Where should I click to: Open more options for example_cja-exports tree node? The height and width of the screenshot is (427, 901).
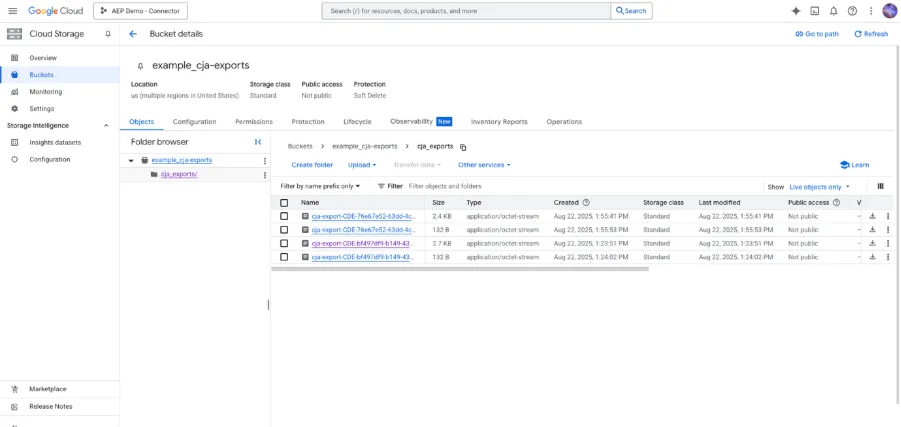(264, 161)
